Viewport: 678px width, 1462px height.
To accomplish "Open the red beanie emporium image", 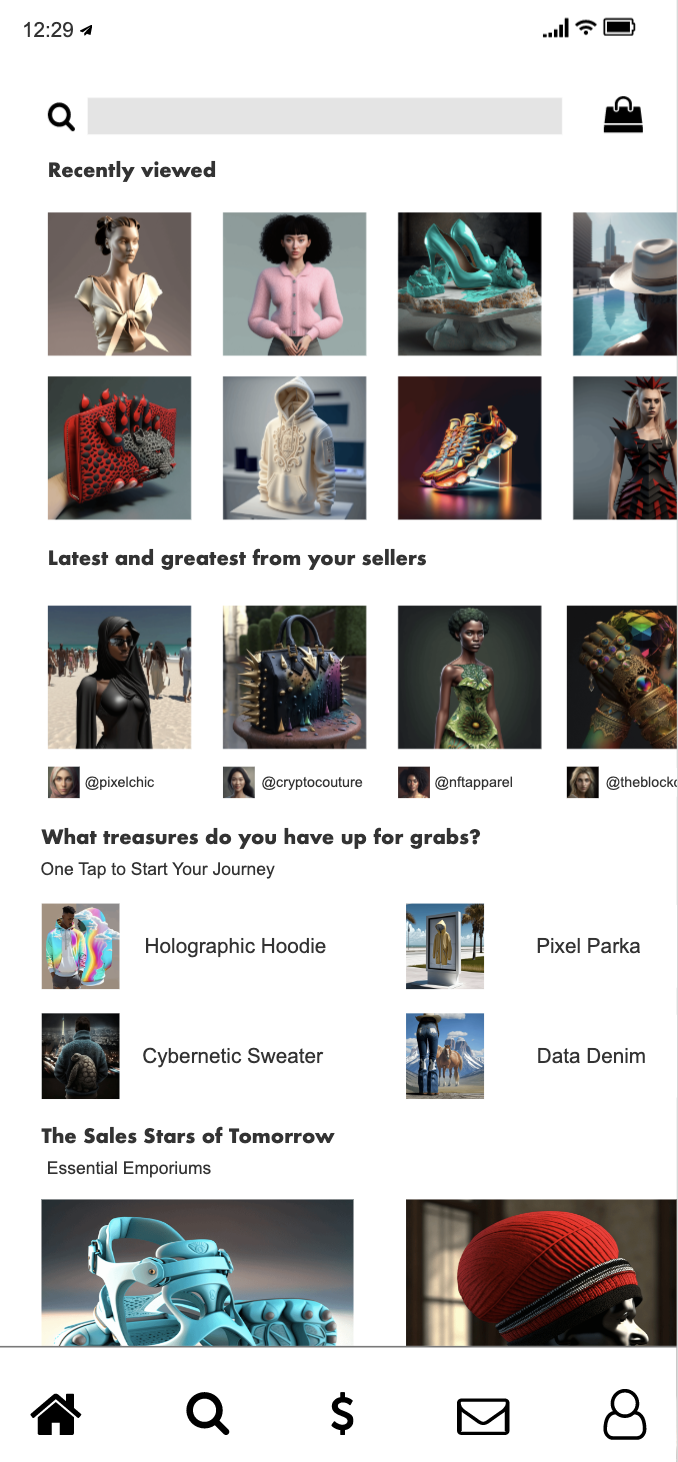I will click(x=542, y=1272).
